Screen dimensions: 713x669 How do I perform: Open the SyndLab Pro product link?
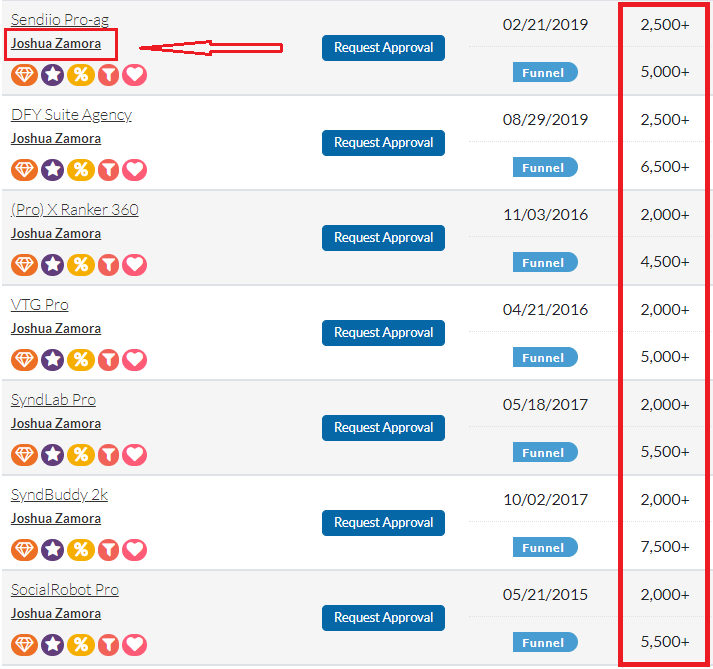(x=53, y=400)
